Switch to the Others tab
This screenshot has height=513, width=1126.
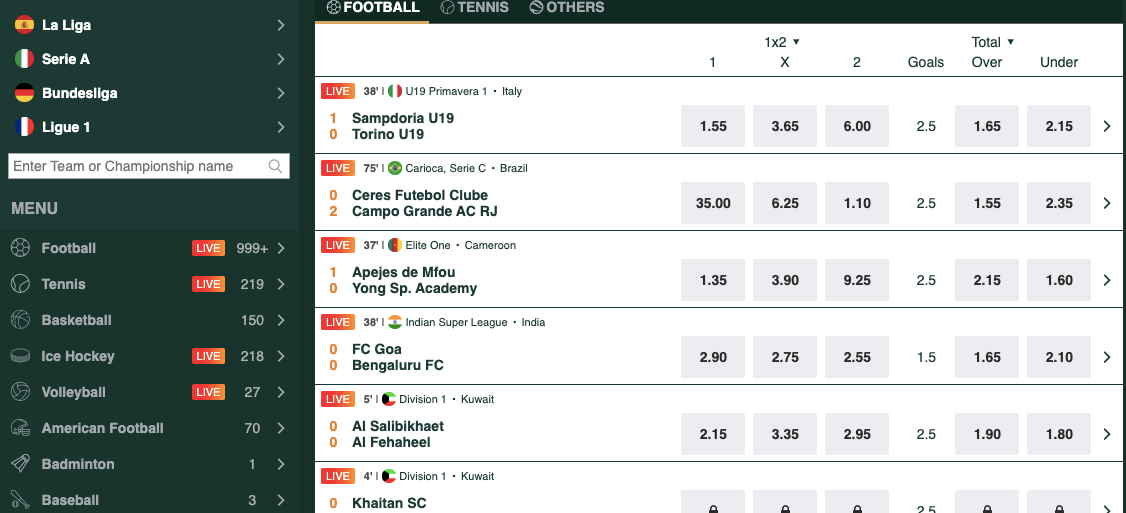coord(567,7)
